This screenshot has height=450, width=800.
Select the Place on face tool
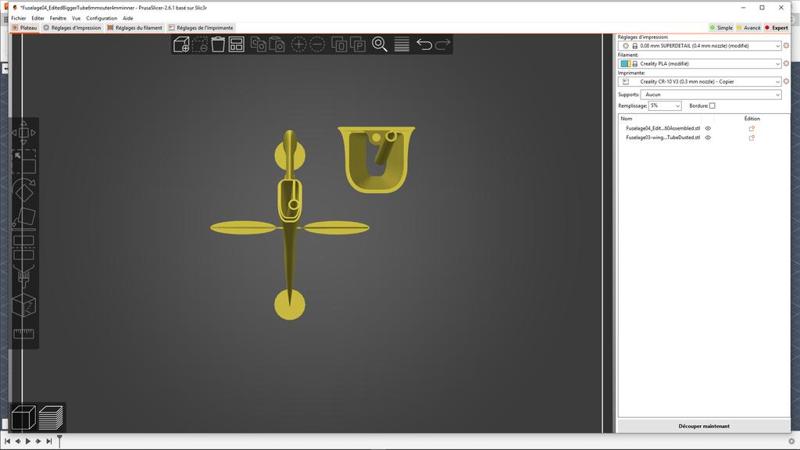pyautogui.click(x=23, y=218)
